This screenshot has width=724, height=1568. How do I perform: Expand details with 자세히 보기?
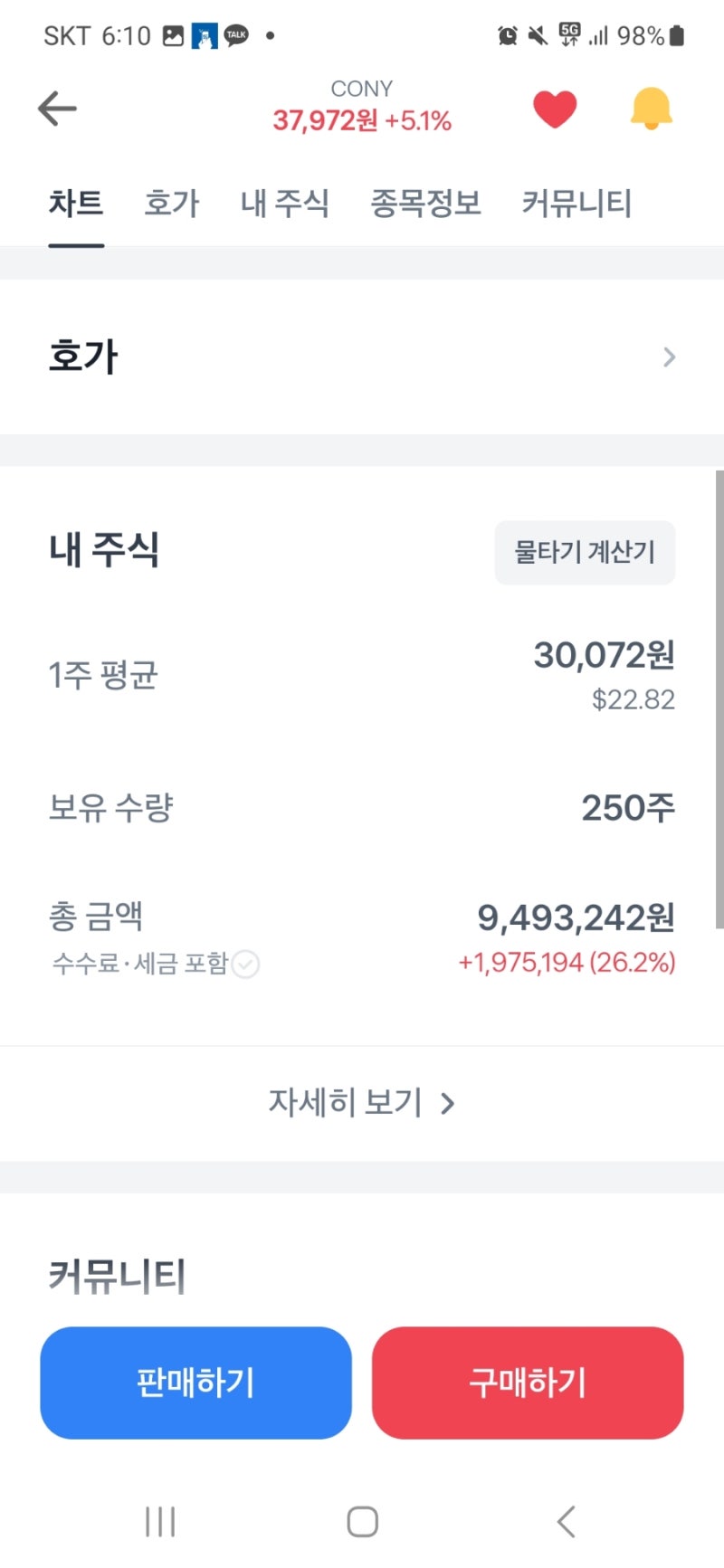coord(347,1103)
